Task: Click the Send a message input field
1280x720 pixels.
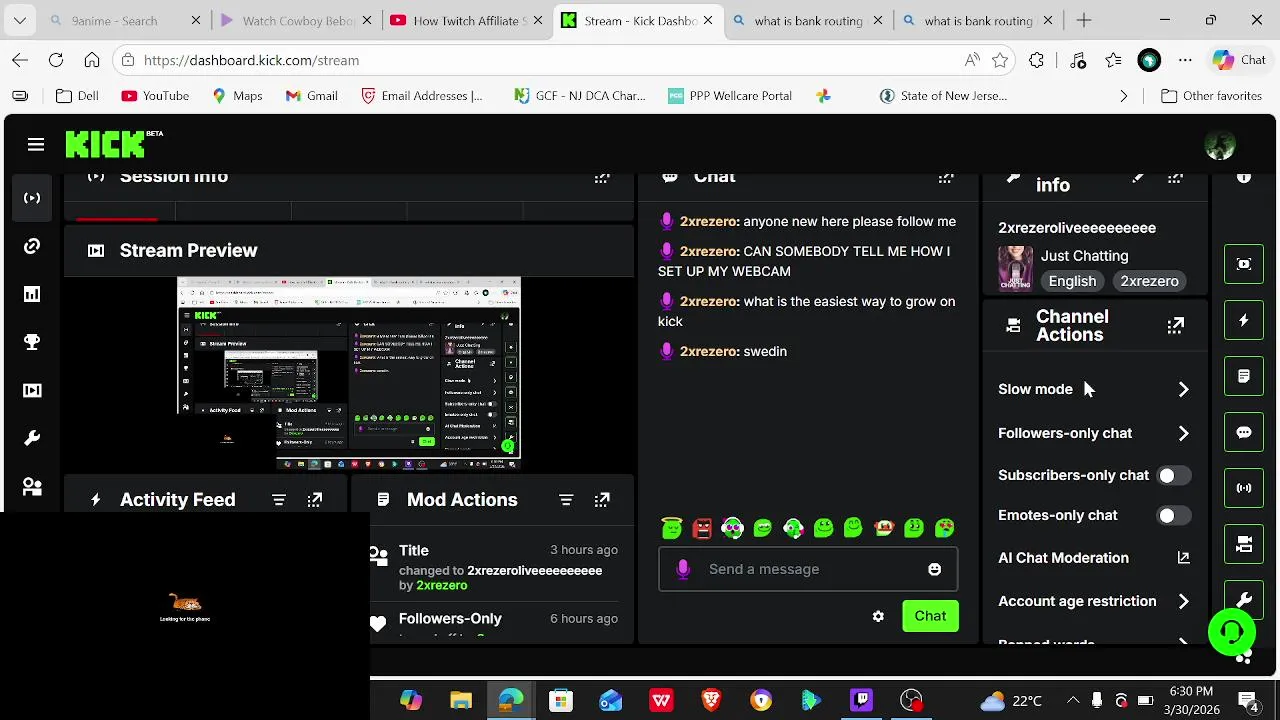Action: (807, 569)
